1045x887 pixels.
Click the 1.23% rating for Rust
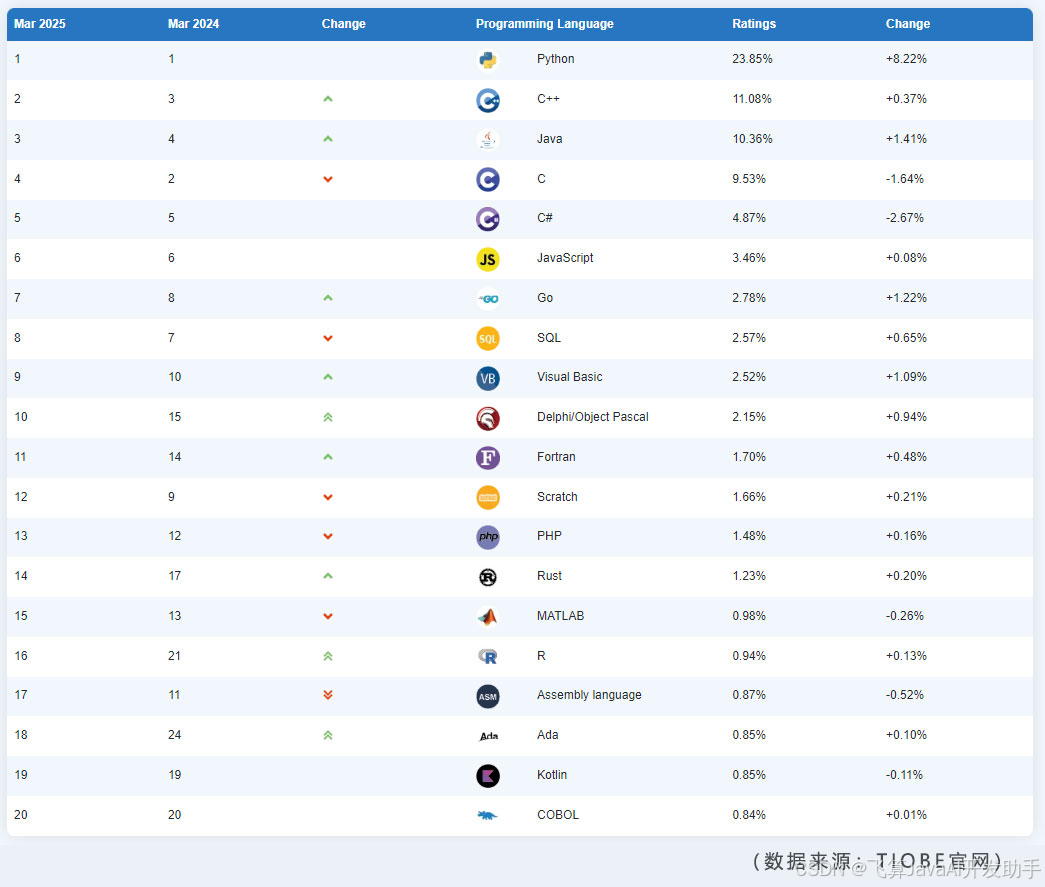pyautogui.click(x=748, y=576)
